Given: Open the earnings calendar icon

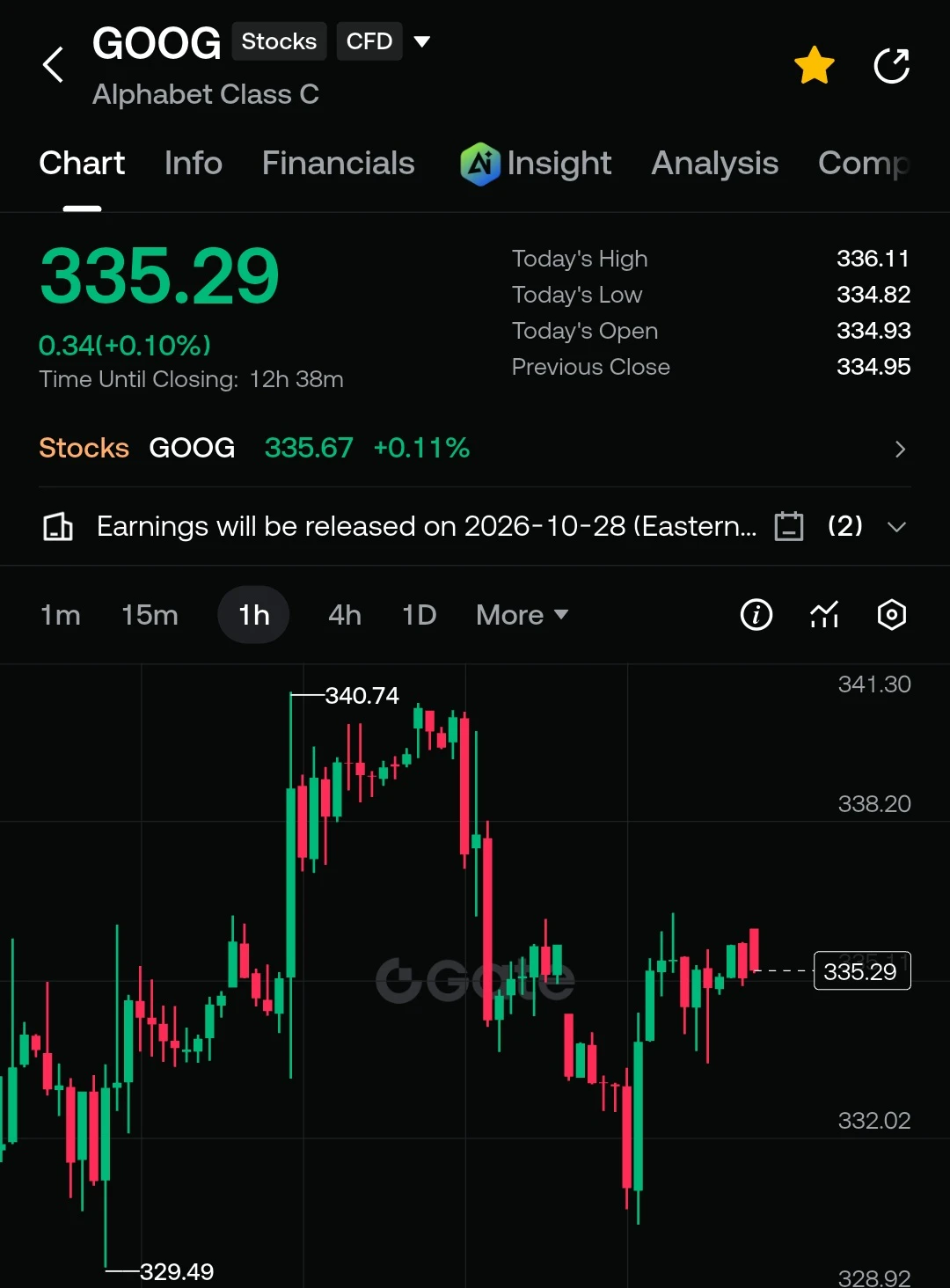Looking at the screenshot, I should [x=789, y=526].
